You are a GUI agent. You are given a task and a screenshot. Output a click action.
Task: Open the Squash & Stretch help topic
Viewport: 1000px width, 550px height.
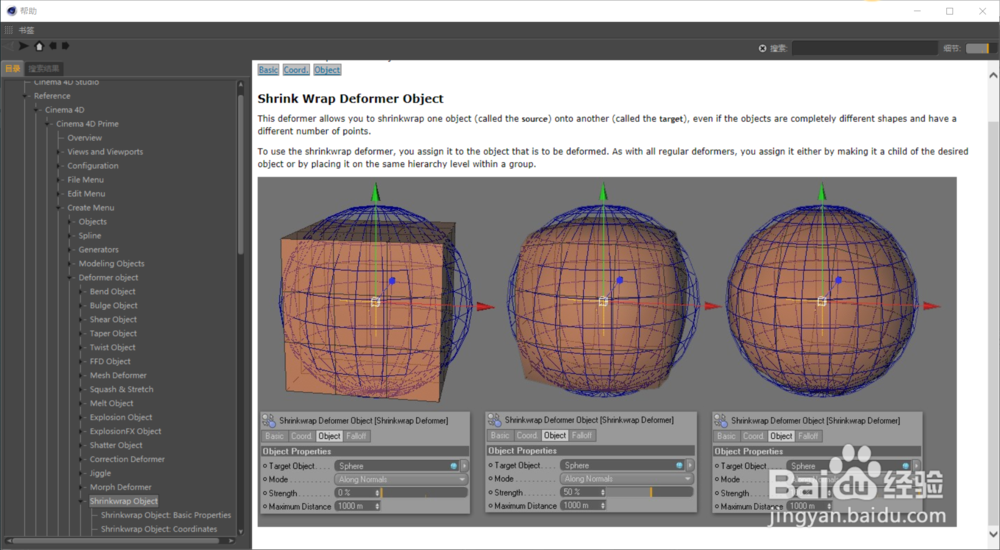click(x=121, y=389)
